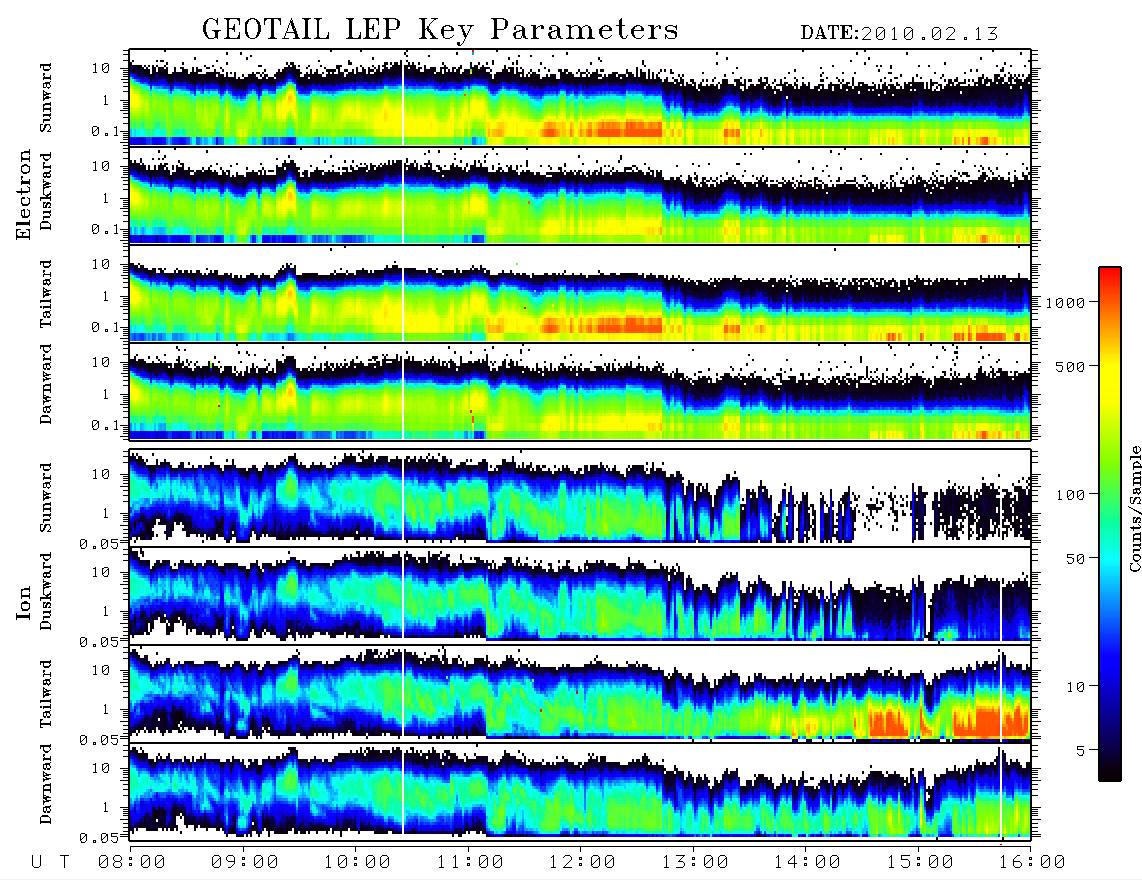This screenshot has height=880, width=1142.
Task: Open the Electron Duskward spectrogram panel
Action: [x=580, y=195]
